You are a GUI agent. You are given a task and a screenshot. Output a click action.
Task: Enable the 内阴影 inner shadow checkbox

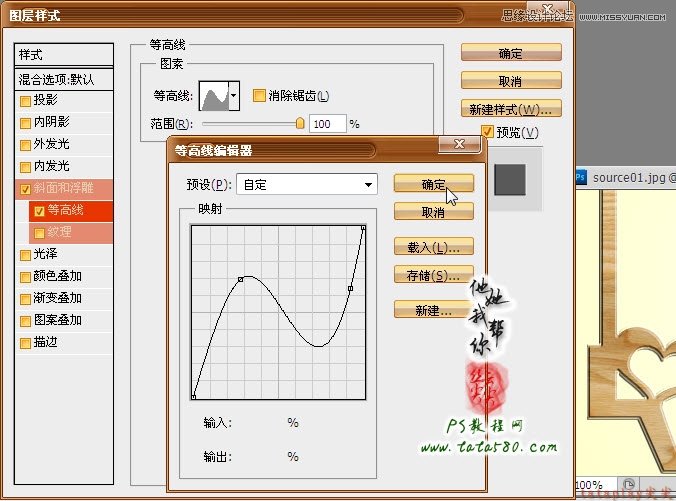(25, 123)
